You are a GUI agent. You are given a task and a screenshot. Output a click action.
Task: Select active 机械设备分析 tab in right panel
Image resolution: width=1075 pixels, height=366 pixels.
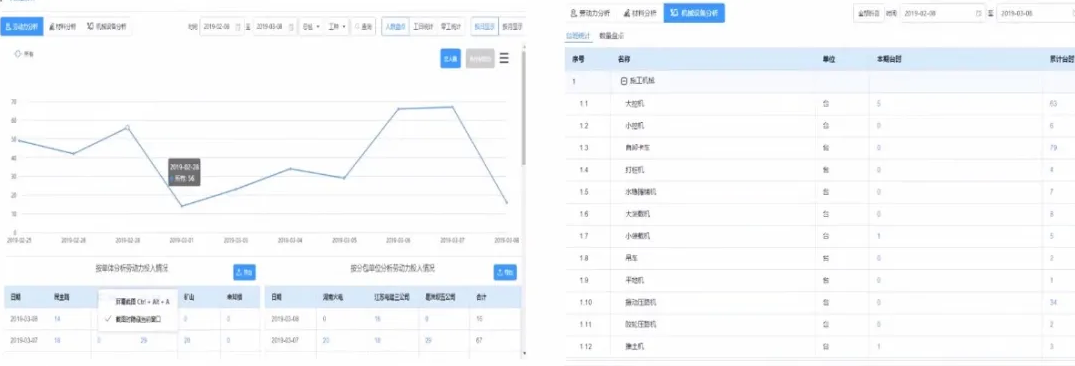click(x=694, y=13)
